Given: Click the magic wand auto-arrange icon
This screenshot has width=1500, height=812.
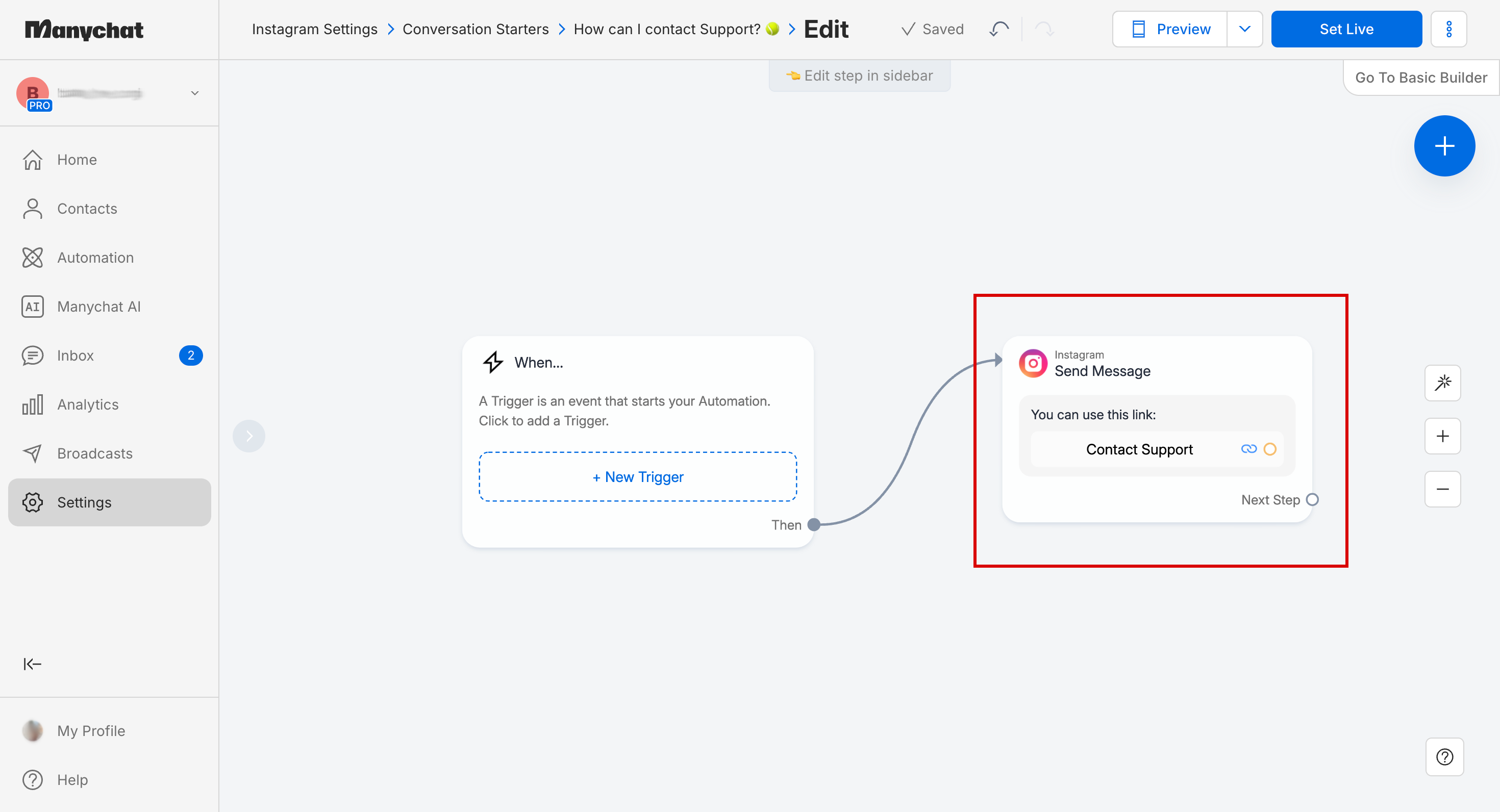Looking at the screenshot, I should (x=1442, y=383).
